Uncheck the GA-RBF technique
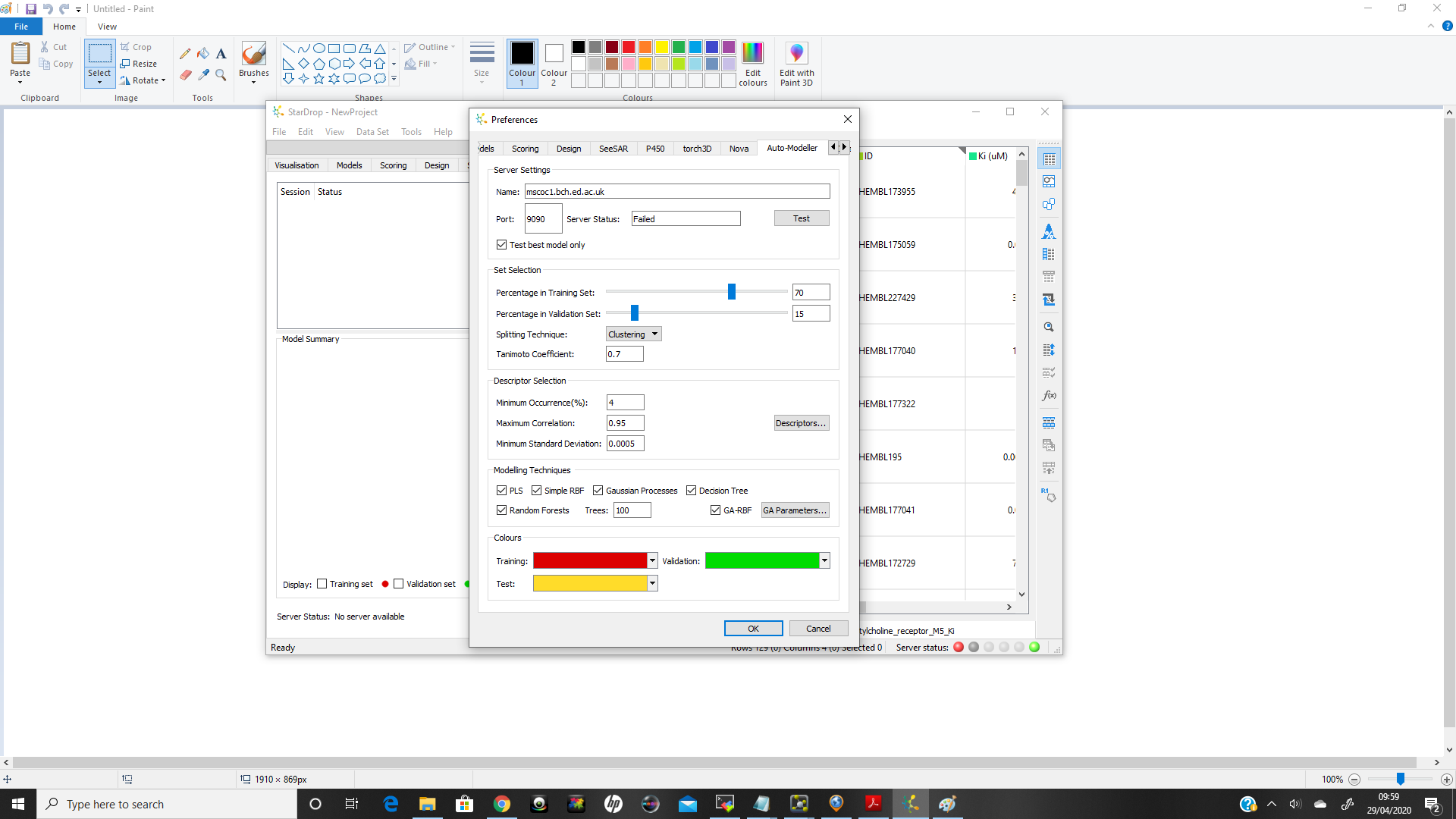Viewport: 1456px width, 819px height. pyautogui.click(x=715, y=510)
